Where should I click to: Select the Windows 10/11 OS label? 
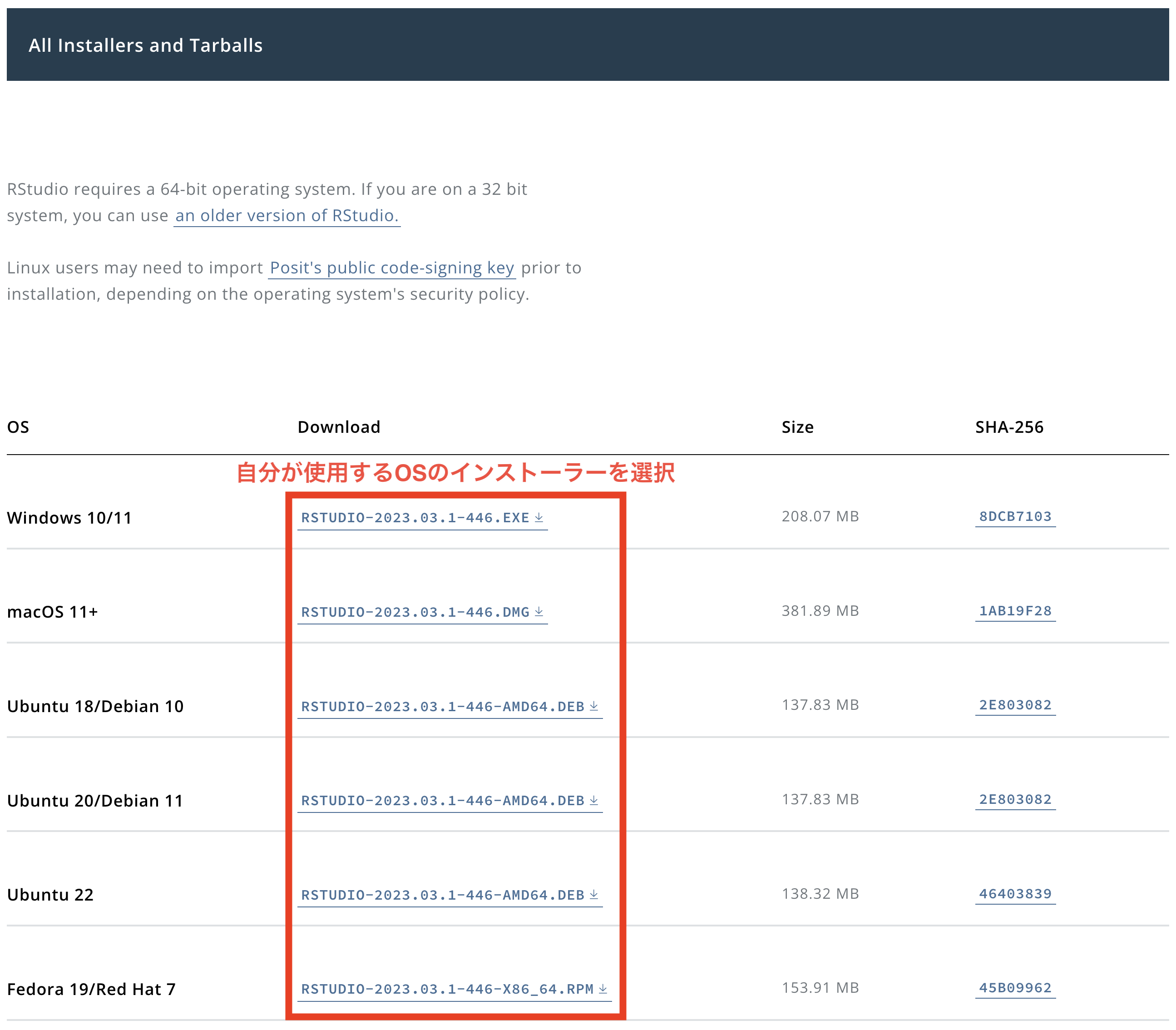(69, 517)
